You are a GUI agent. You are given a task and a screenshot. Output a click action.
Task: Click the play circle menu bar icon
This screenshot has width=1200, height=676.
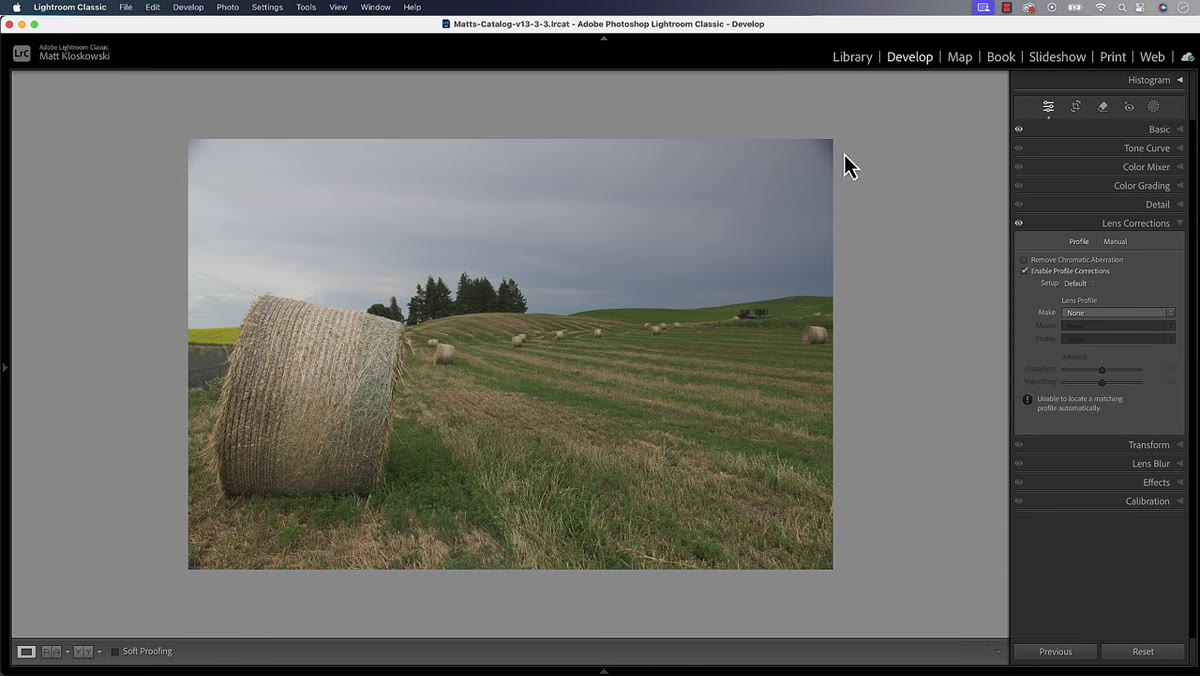(1052, 7)
